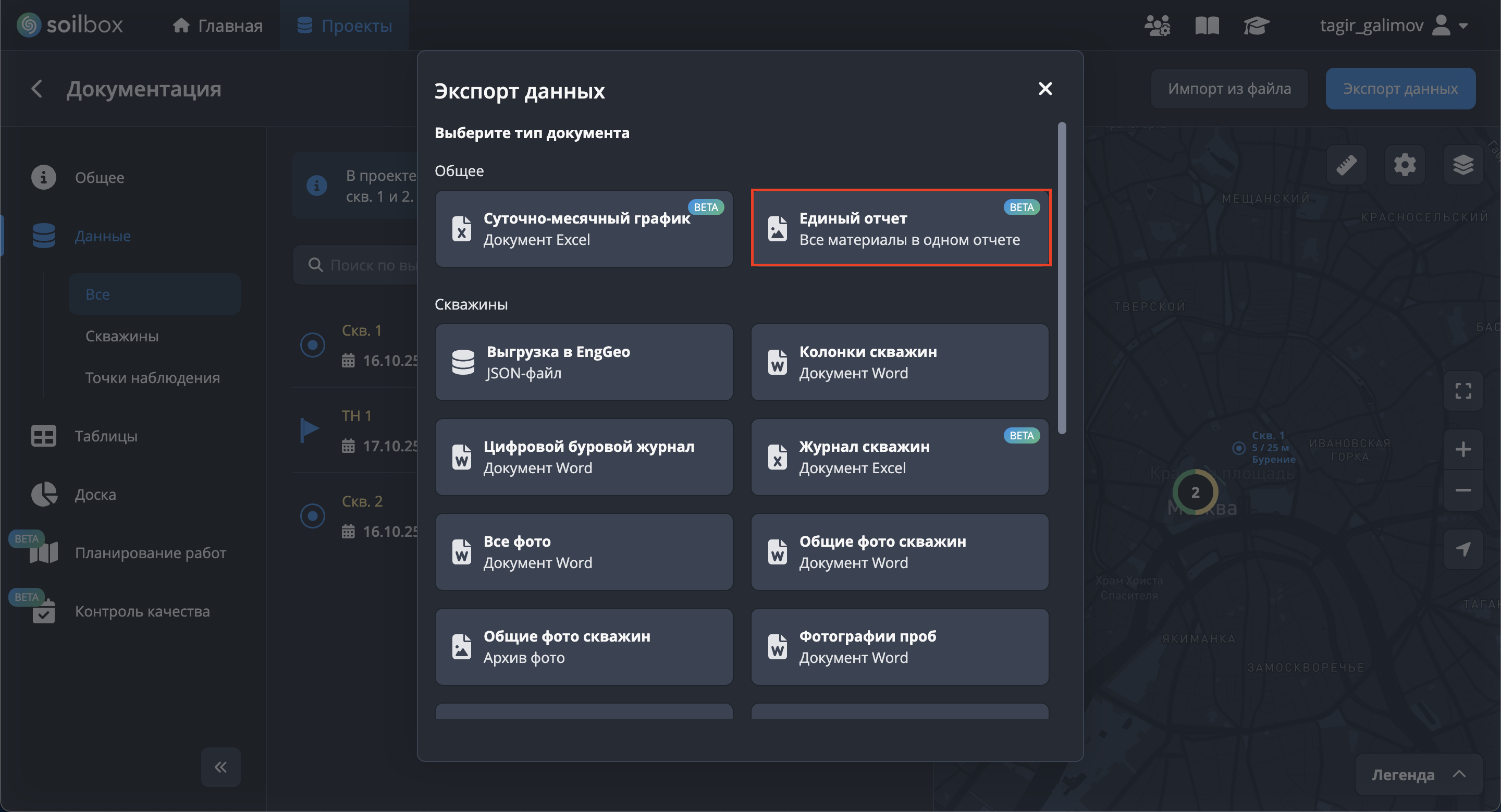Image resolution: width=1501 pixels, height=812 pixels.
Task: Go to the Главная tab
Action: point(218,26)
